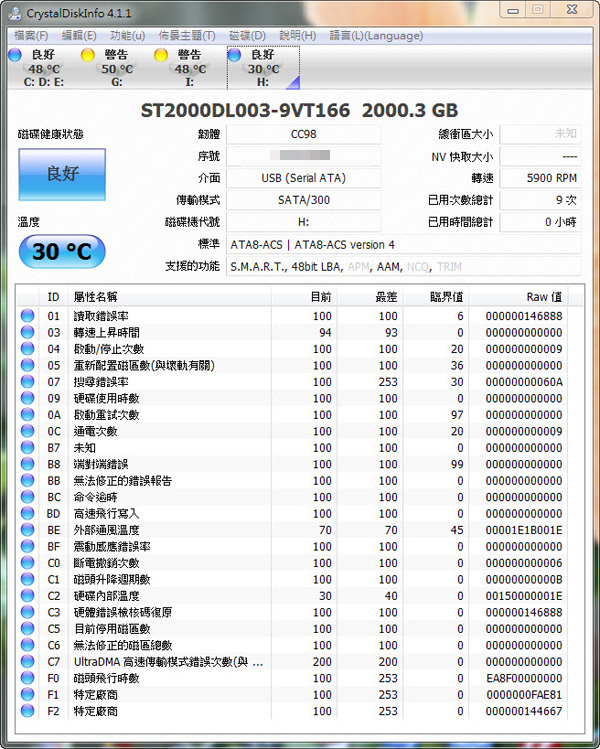Click status icon of attribute BE 外部通風溫度
600x749 pixels.
tap(28, 530)
